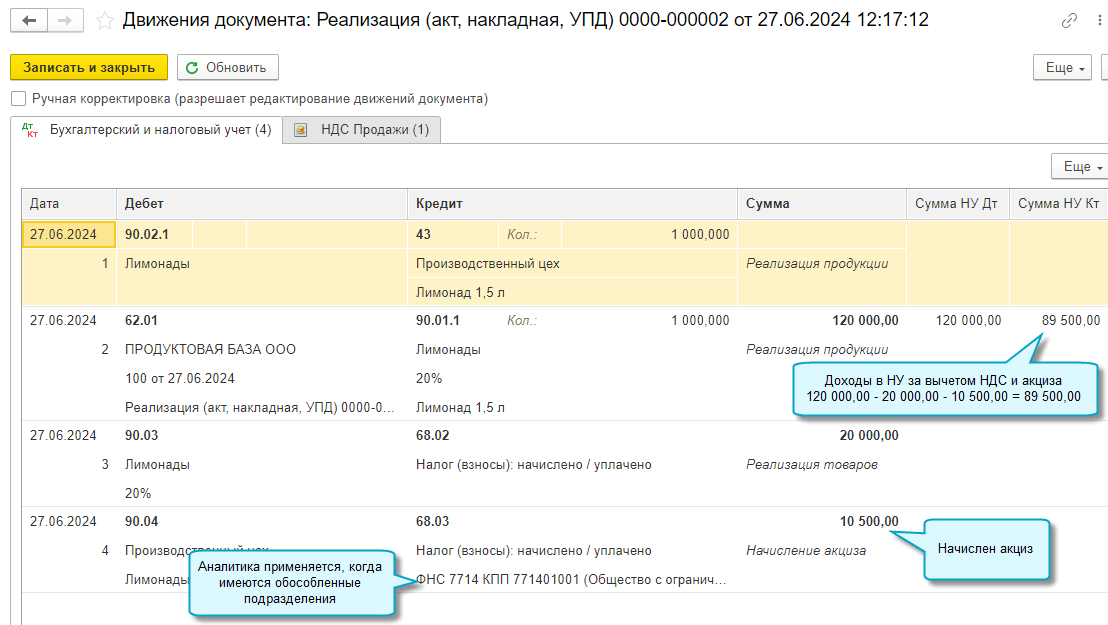Image resolution: width=1108 pixels, height=625 pixels.
Task: Click the Дебет column header
Action: click(x=144, y=203)
